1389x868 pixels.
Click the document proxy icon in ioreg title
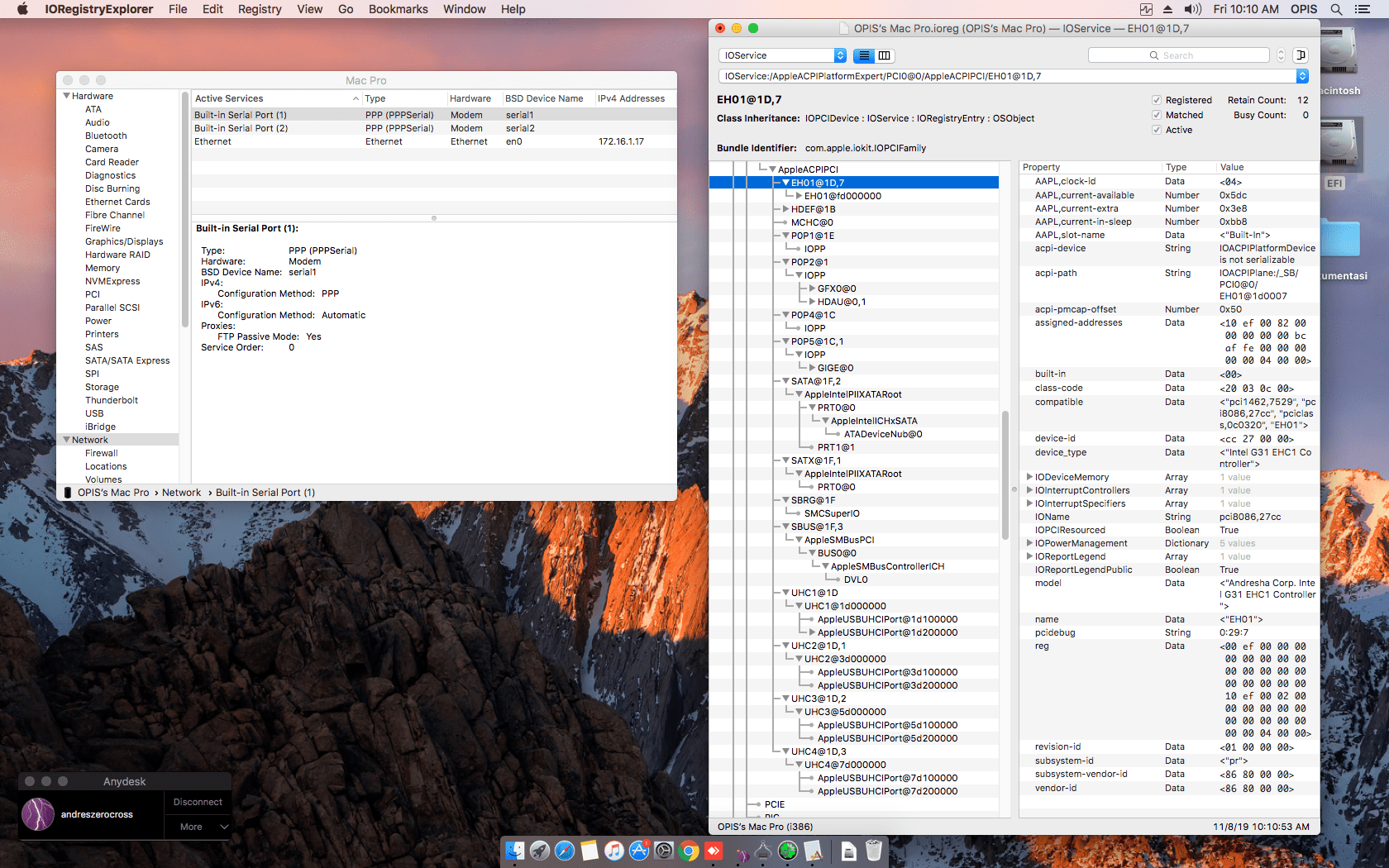click(844, 28)
